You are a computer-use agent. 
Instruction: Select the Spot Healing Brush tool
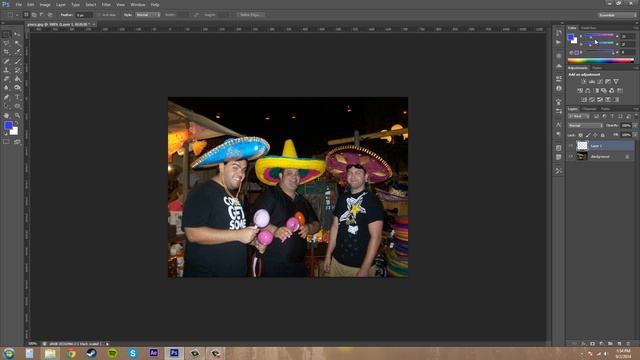point(6,61)
